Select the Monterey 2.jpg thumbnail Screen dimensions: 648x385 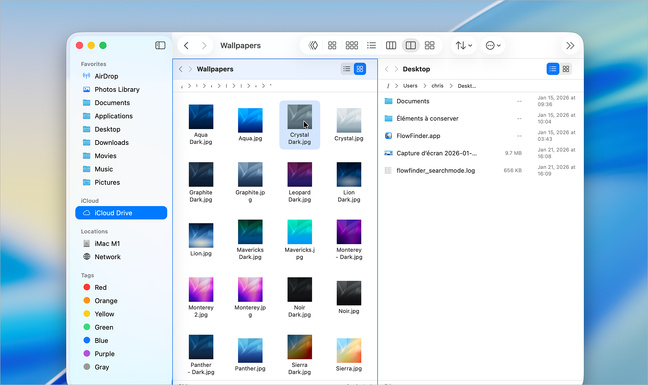coord(201,289)
